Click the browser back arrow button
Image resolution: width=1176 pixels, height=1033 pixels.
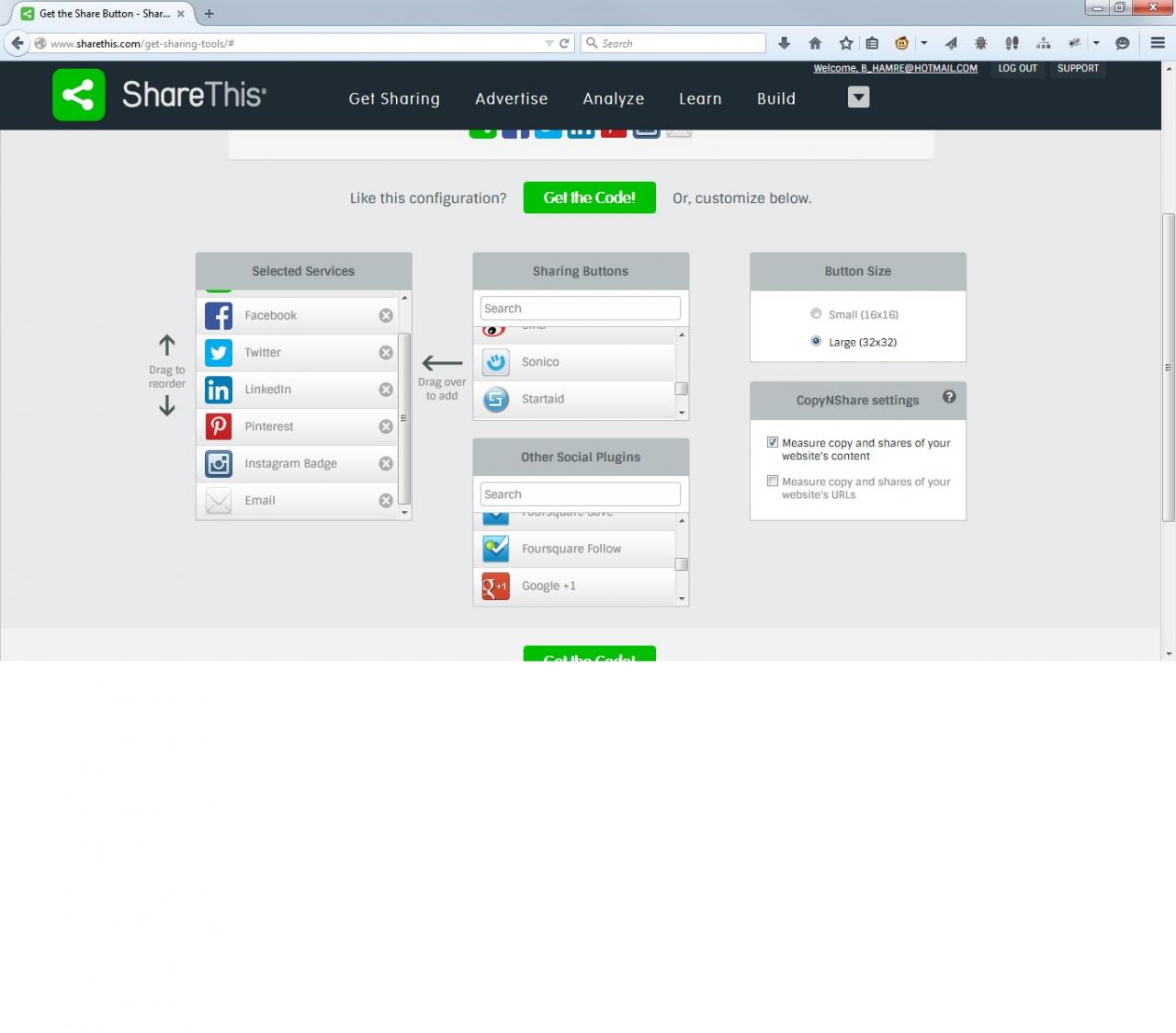(x=17, y=43)
